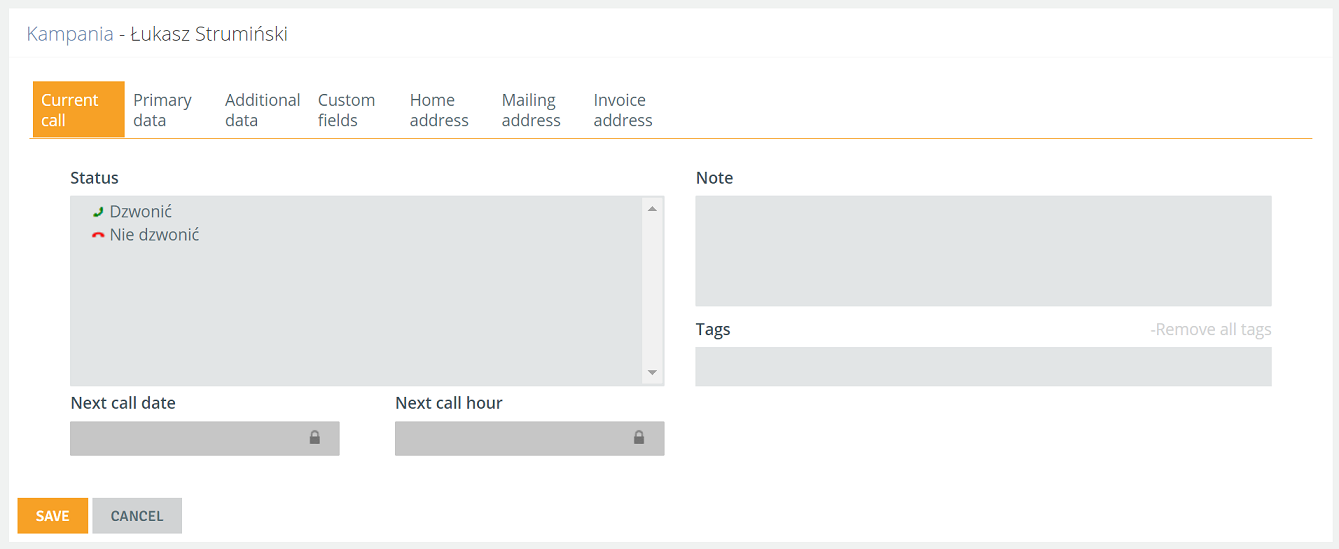Viewport: 1339px width, 549px height.
Task: Click the Kampania breadcrumb link
Action: click(70, 34)
